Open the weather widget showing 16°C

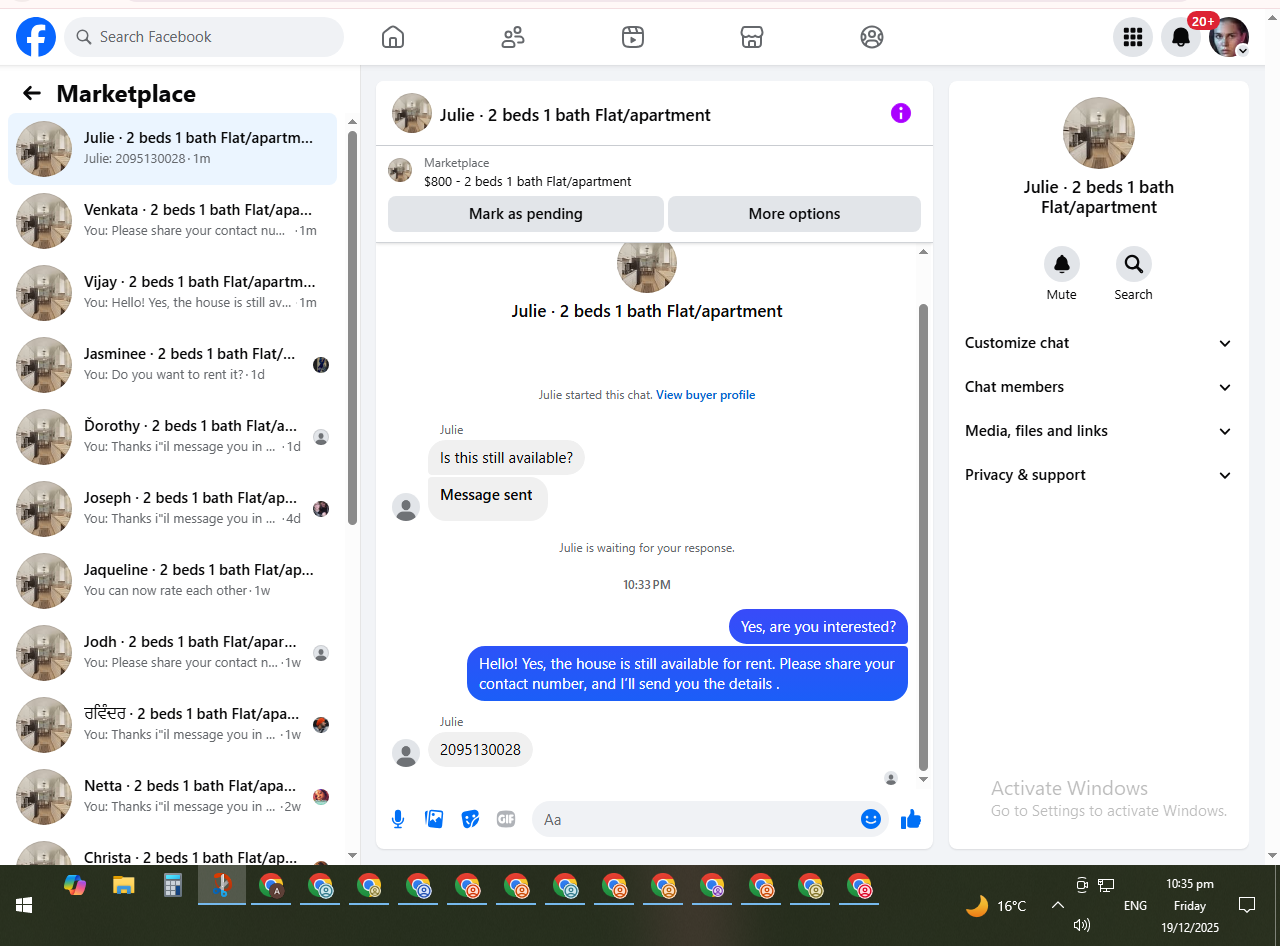[996, 906]
